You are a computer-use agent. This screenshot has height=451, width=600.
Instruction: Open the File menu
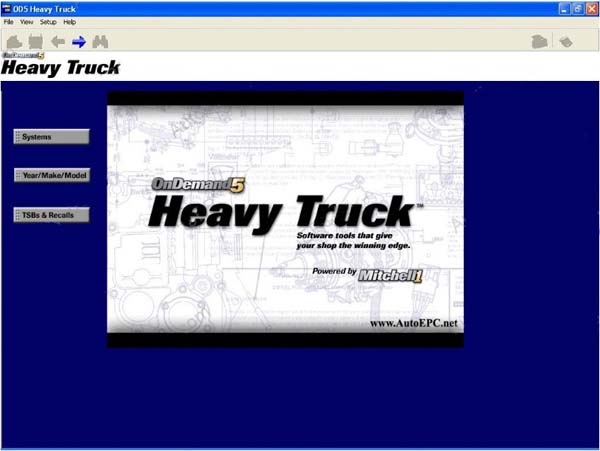point(8,22)
